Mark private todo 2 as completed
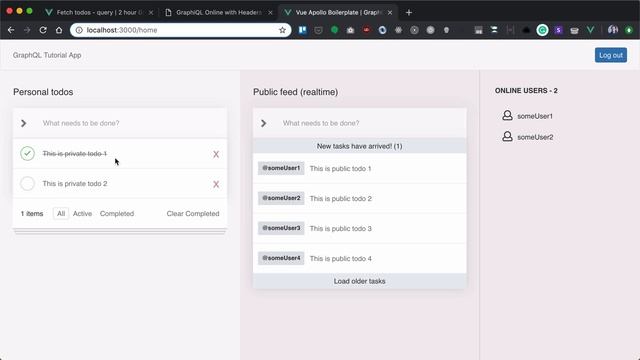Screen dimensions: 640x360 27,184
